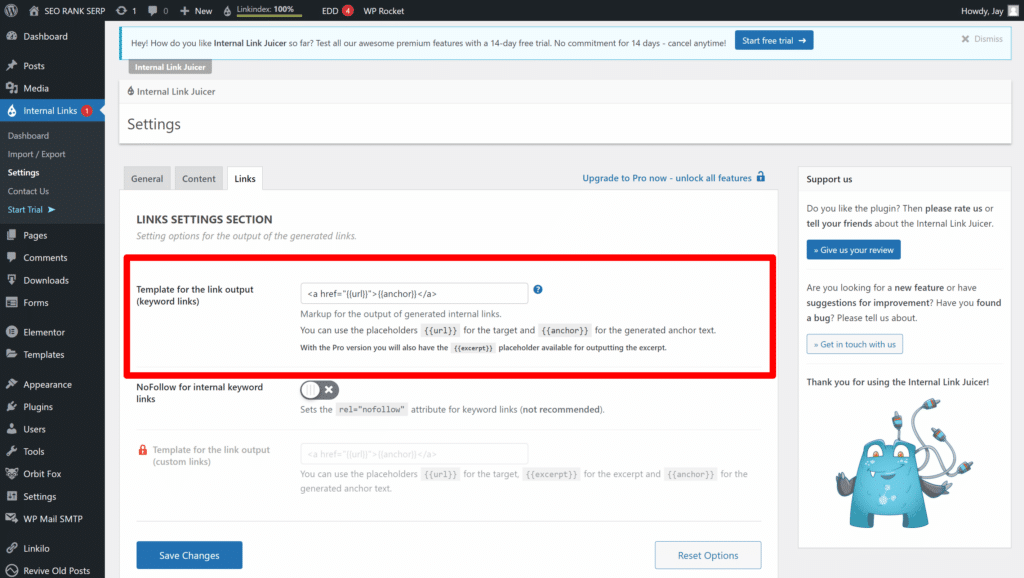Click the Internal Links droplet icon
Image resolution: width=1024 pixels, height=578 pixels.
[x=12, y=111]
